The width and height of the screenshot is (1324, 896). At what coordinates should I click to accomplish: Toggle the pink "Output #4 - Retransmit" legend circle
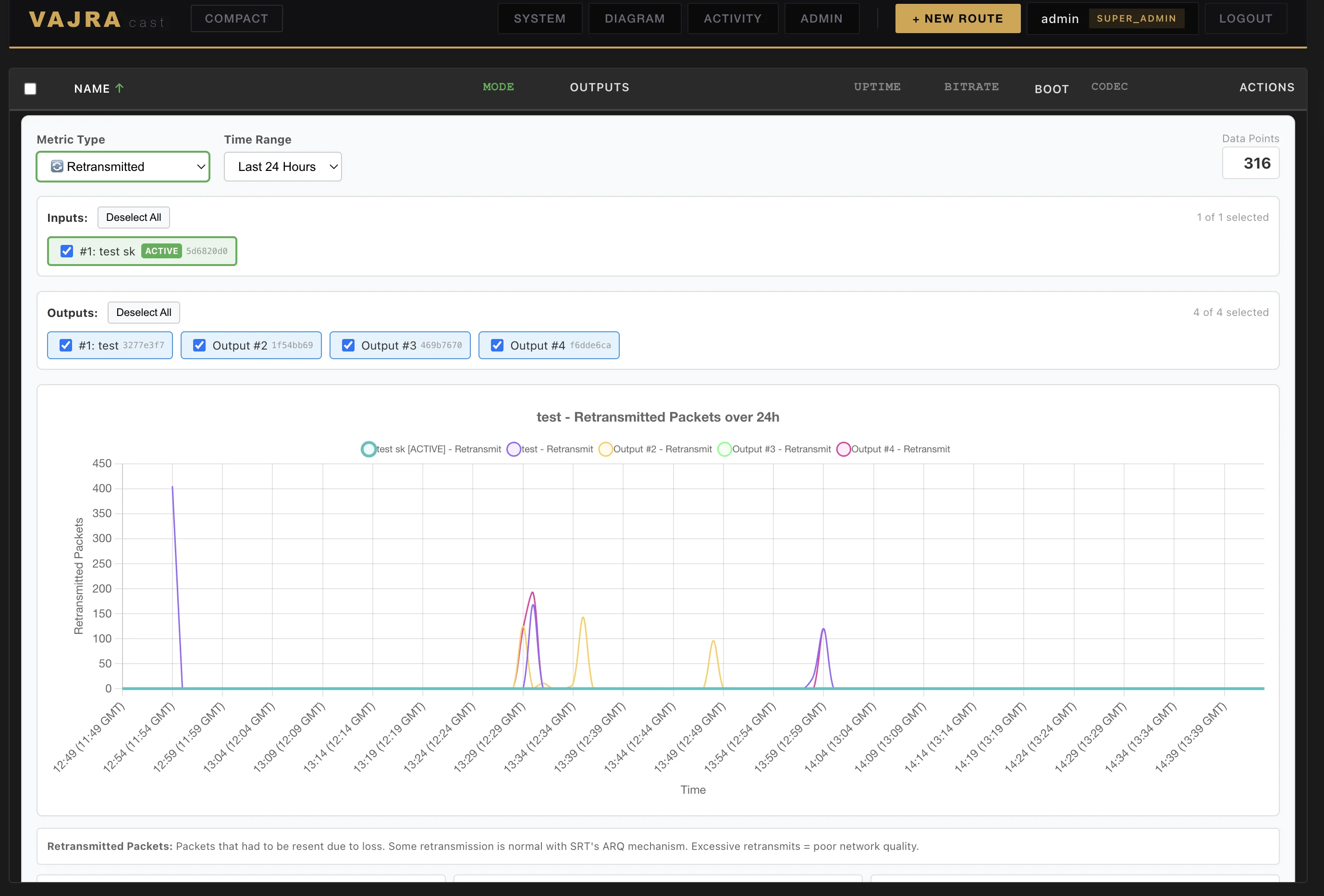point(844,449)
